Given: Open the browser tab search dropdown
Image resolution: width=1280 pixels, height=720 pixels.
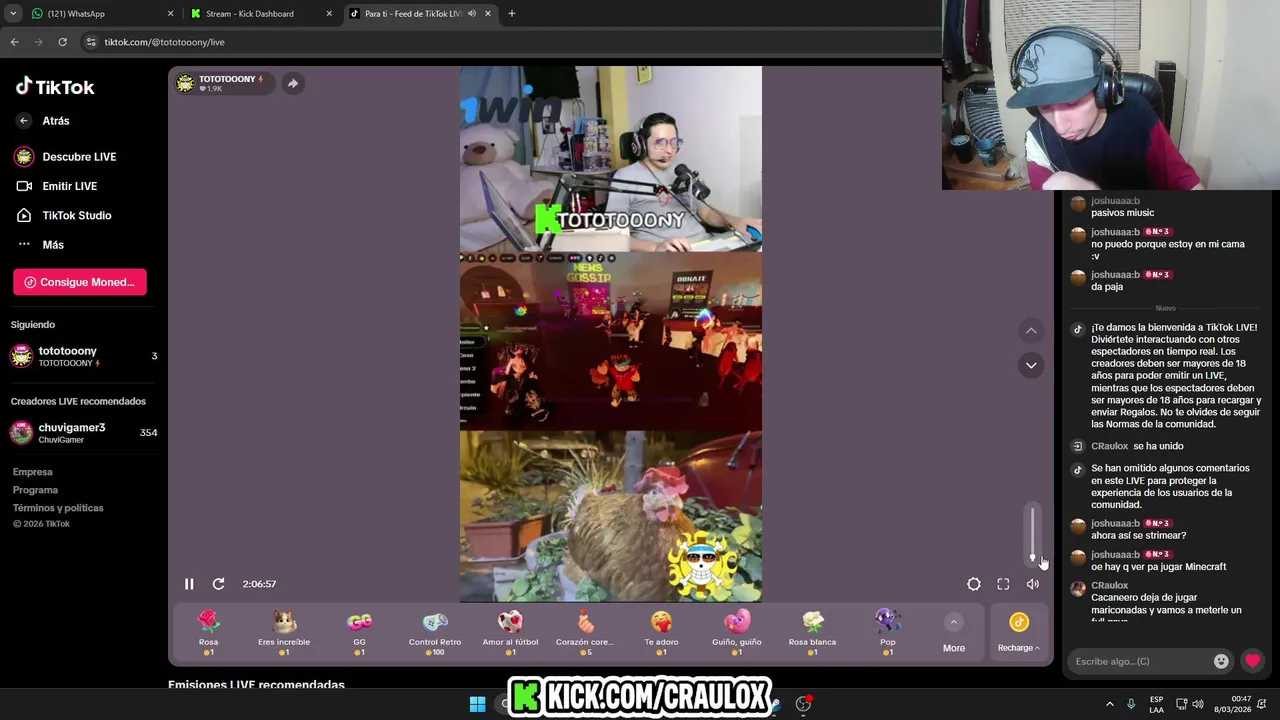Looking at the screenshot, I should [x=13, y=14].
